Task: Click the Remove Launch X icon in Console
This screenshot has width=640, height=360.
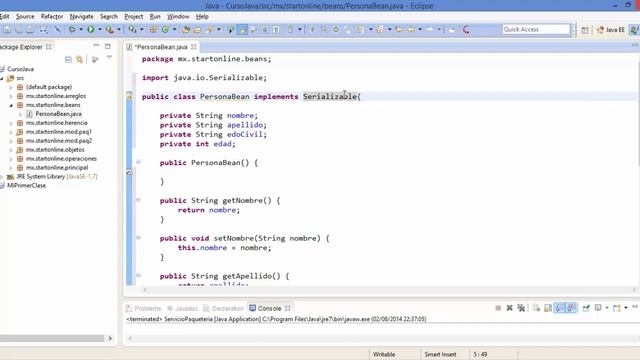Action: tap(509, 308)
